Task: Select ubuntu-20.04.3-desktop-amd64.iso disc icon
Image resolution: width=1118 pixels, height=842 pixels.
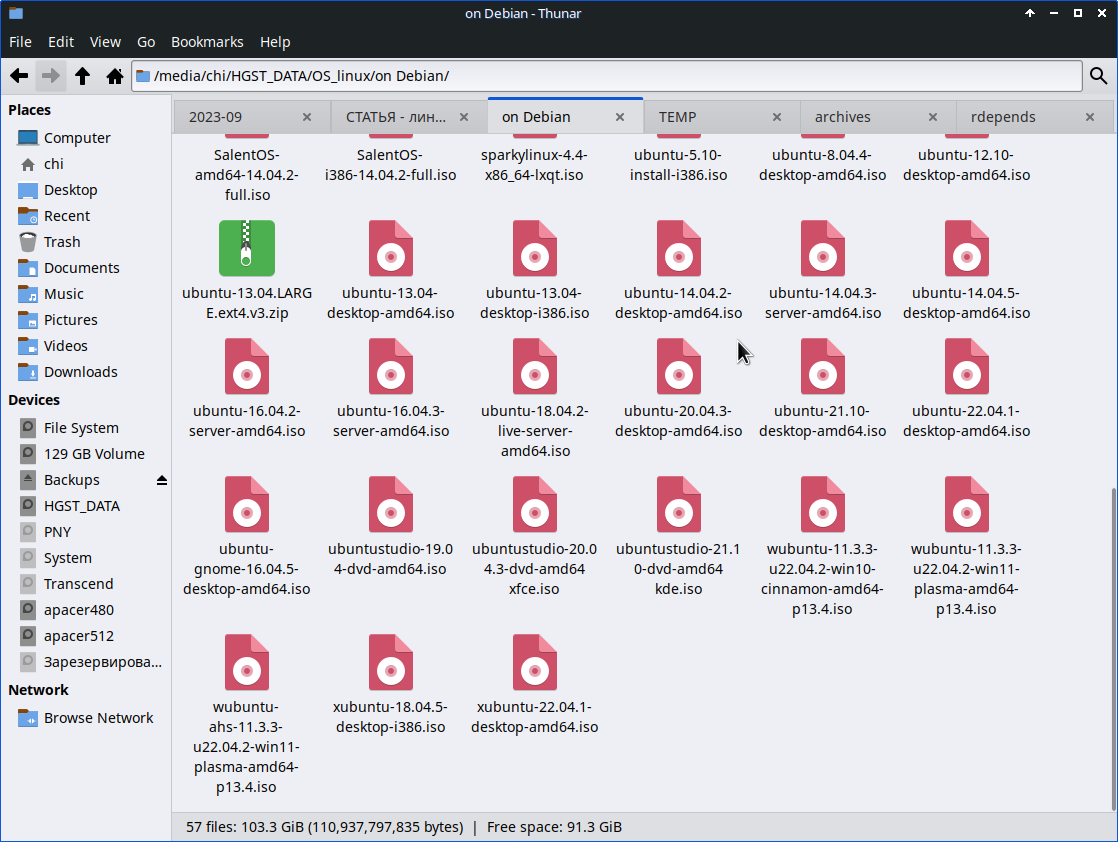Action: pos(679,366)
